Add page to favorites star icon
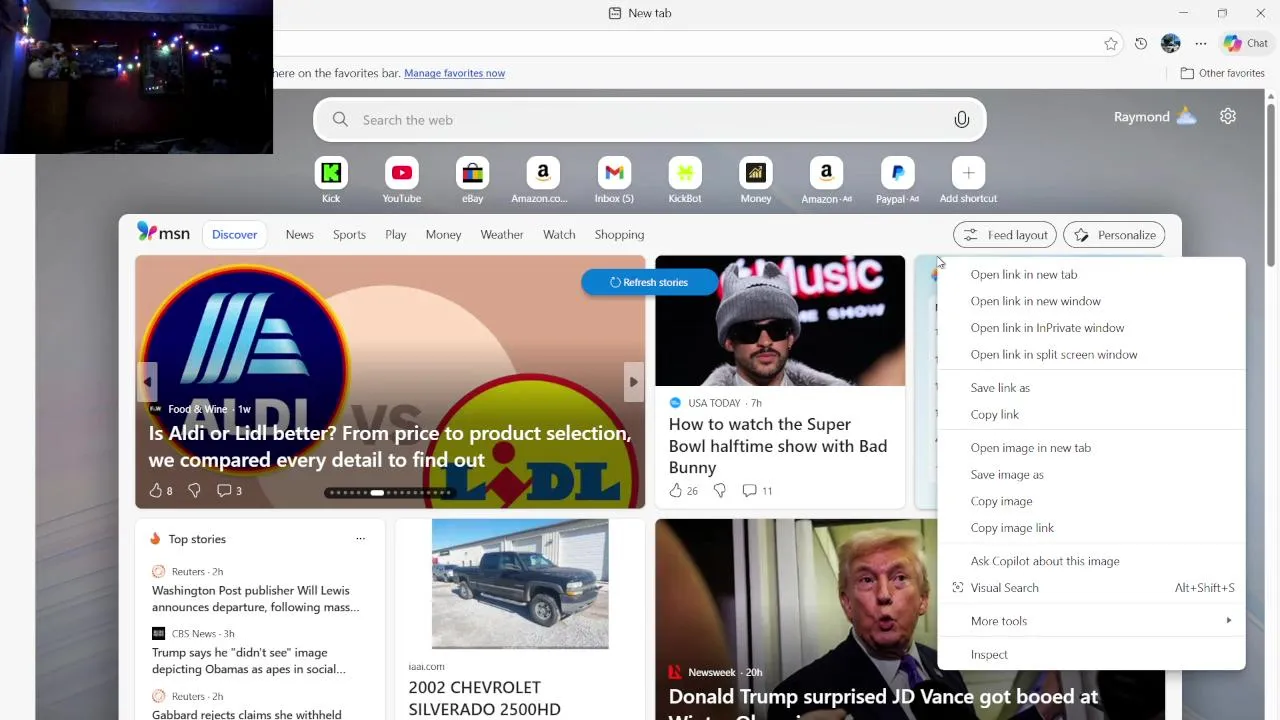This screenshot has height=720, width=1280. point(1111,43)
